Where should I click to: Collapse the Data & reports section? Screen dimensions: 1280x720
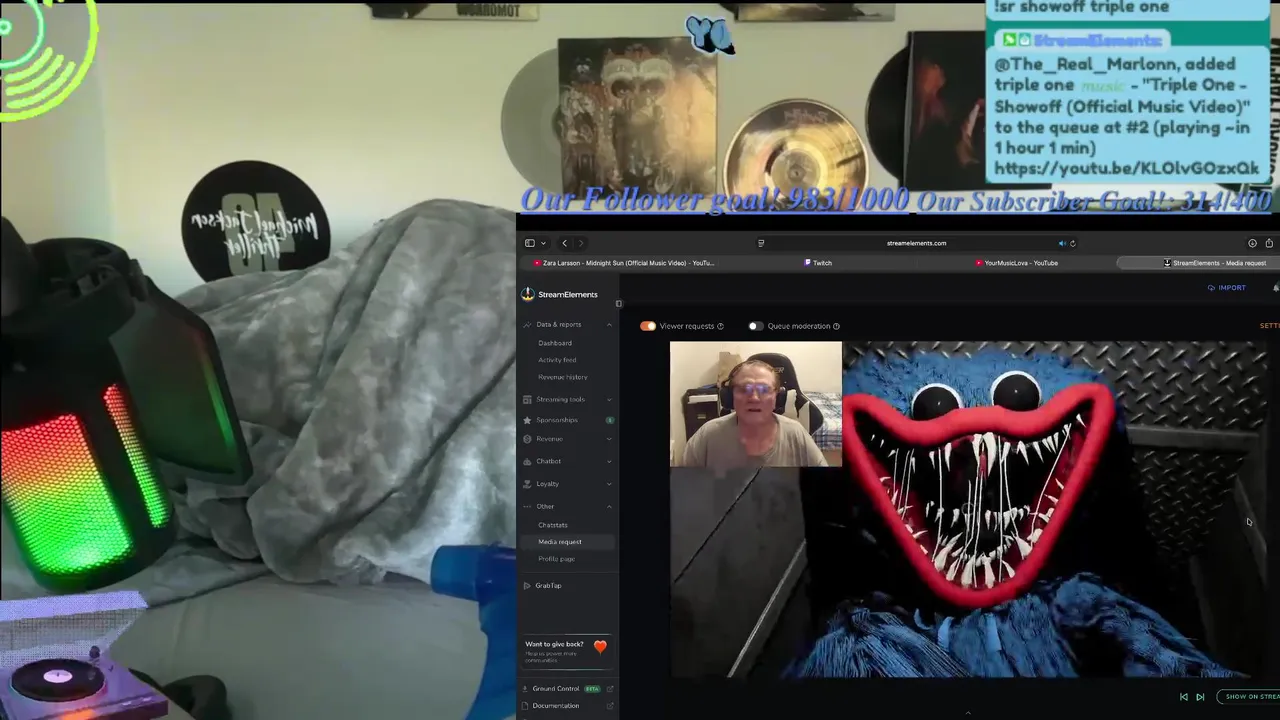[x=609, y=324]
